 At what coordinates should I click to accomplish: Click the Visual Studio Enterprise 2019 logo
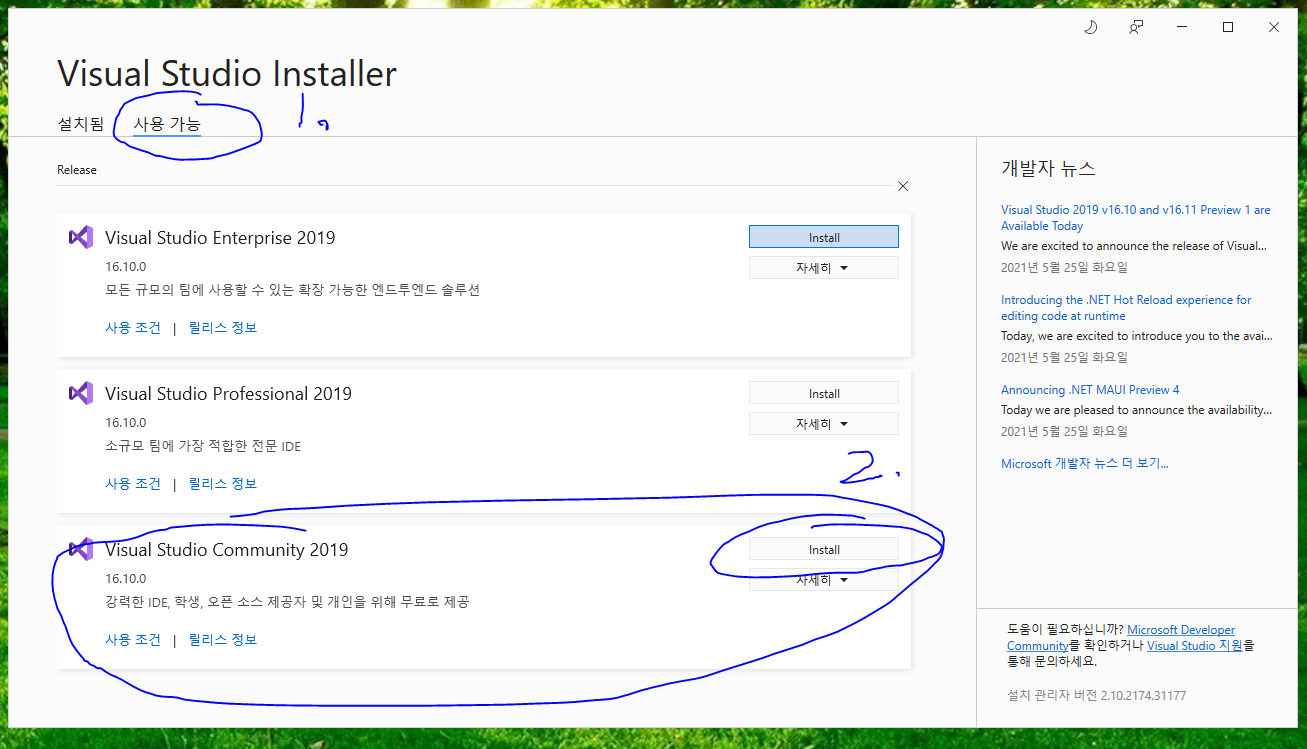[x=81, y=237]
